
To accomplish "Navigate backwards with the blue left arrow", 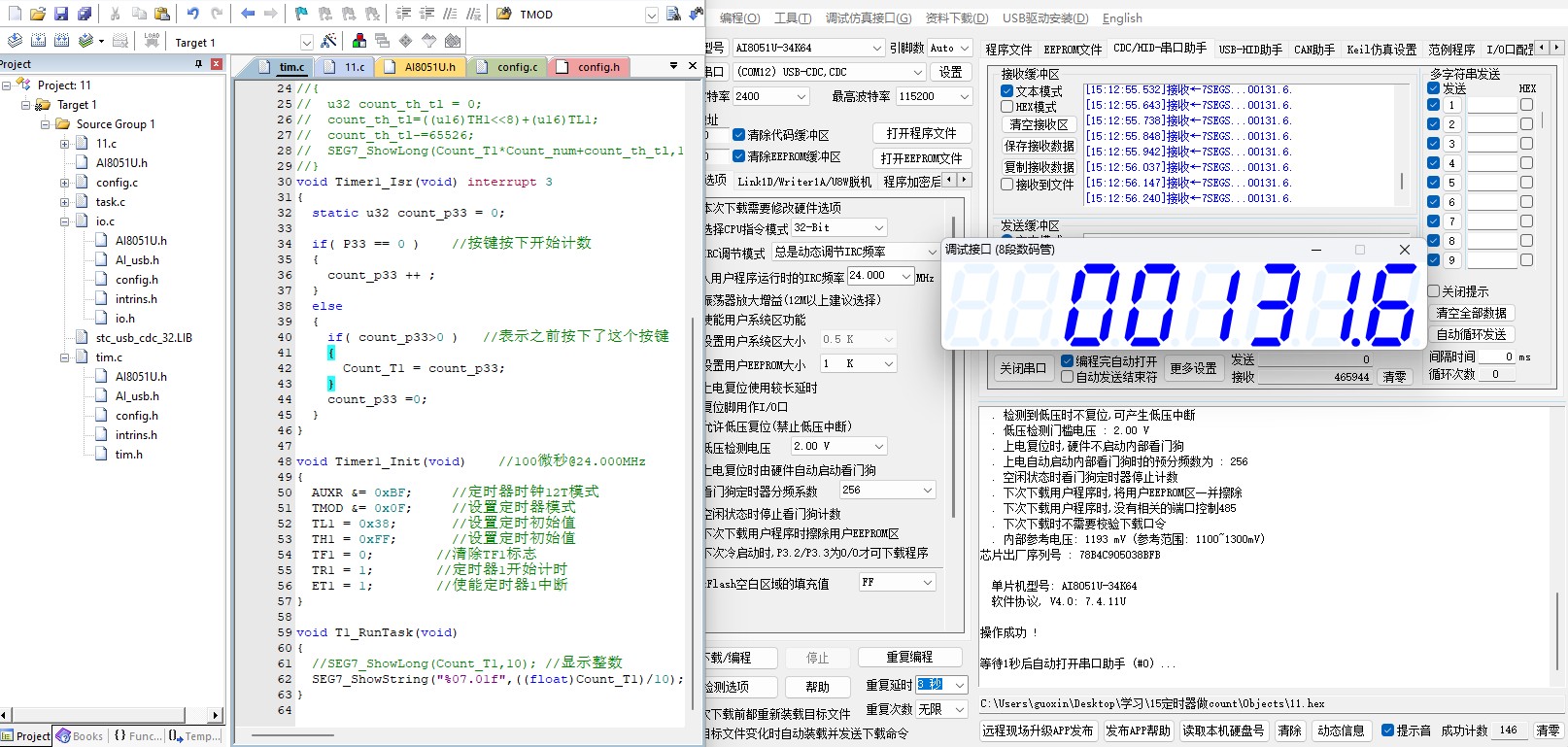I will (x=247, y=14).
